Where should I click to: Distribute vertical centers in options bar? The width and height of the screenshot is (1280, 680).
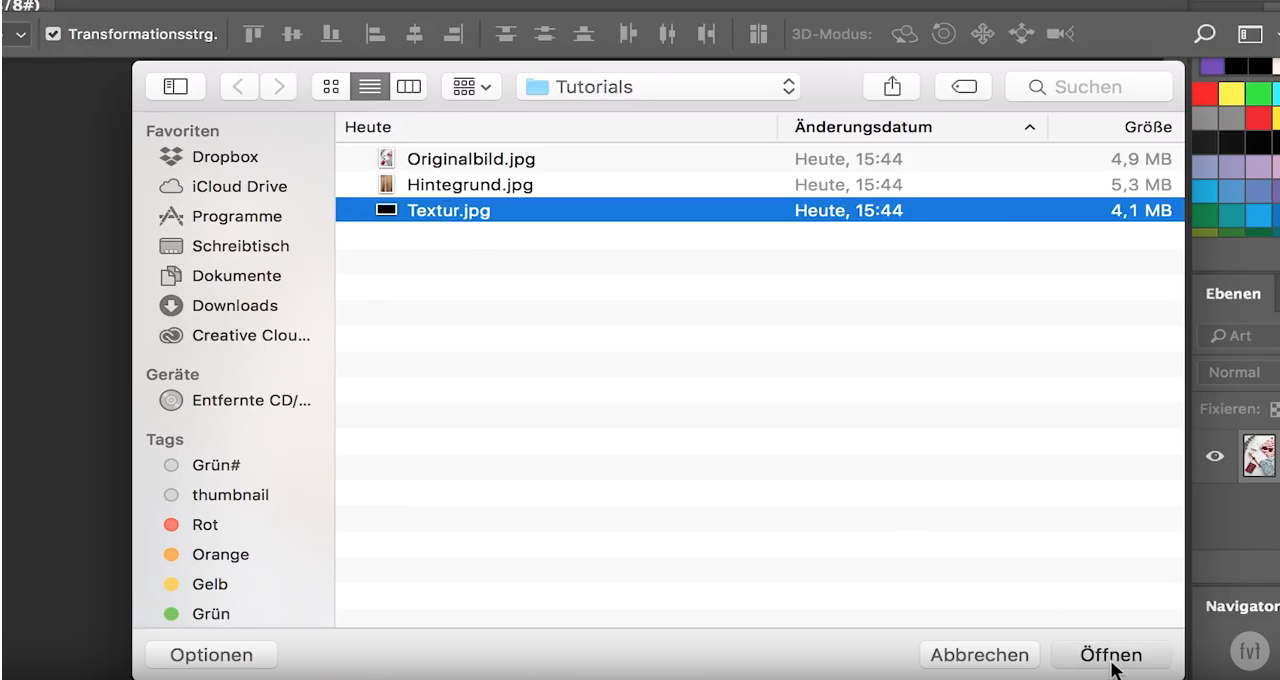click(543, 34)
